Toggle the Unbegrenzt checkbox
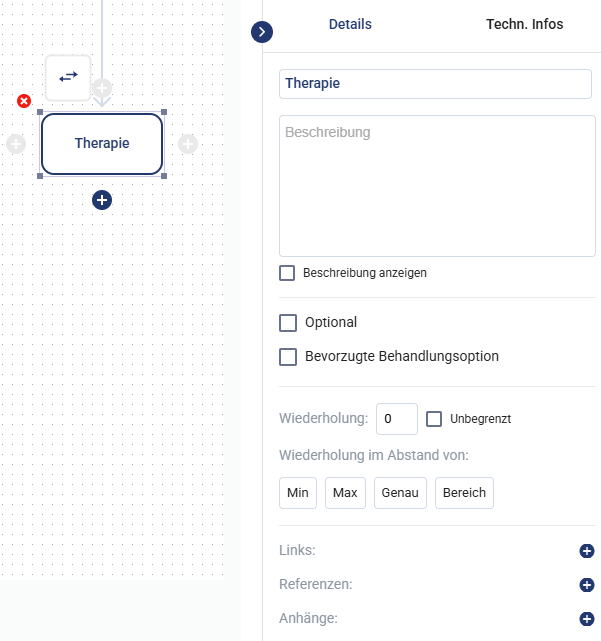The height and width of the screenshot is (641, 601). pyautogui.click(x=434, y=419)
